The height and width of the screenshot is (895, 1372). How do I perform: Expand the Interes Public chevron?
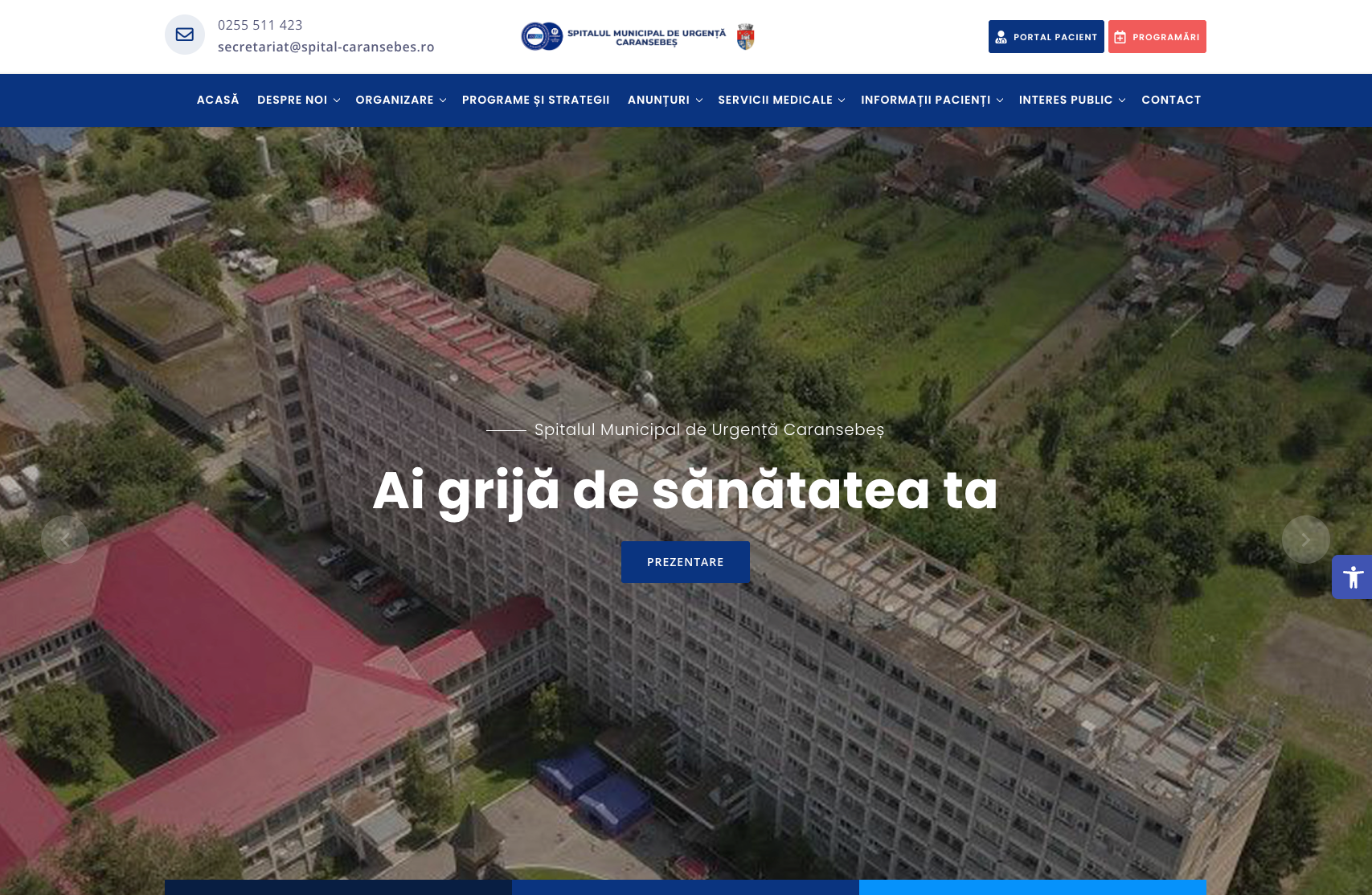coord(1122,101)
